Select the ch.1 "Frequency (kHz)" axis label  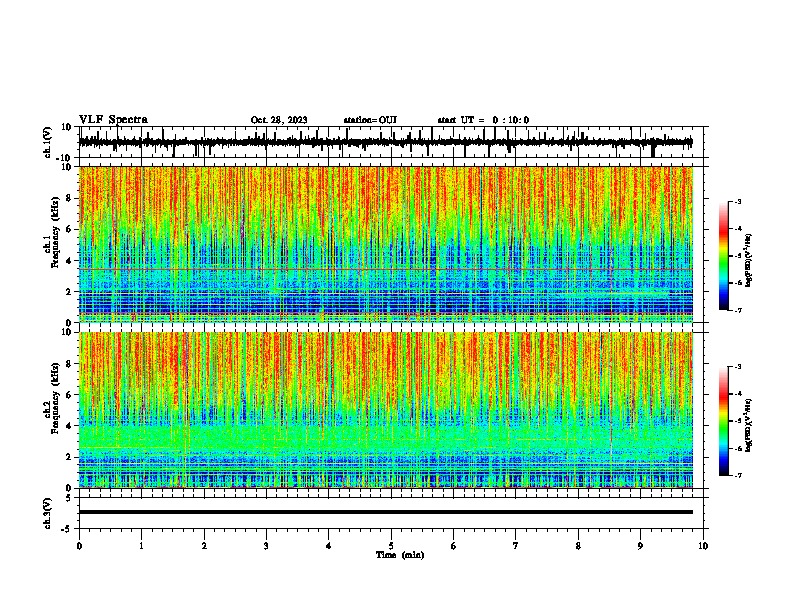(x=55, y=233)
